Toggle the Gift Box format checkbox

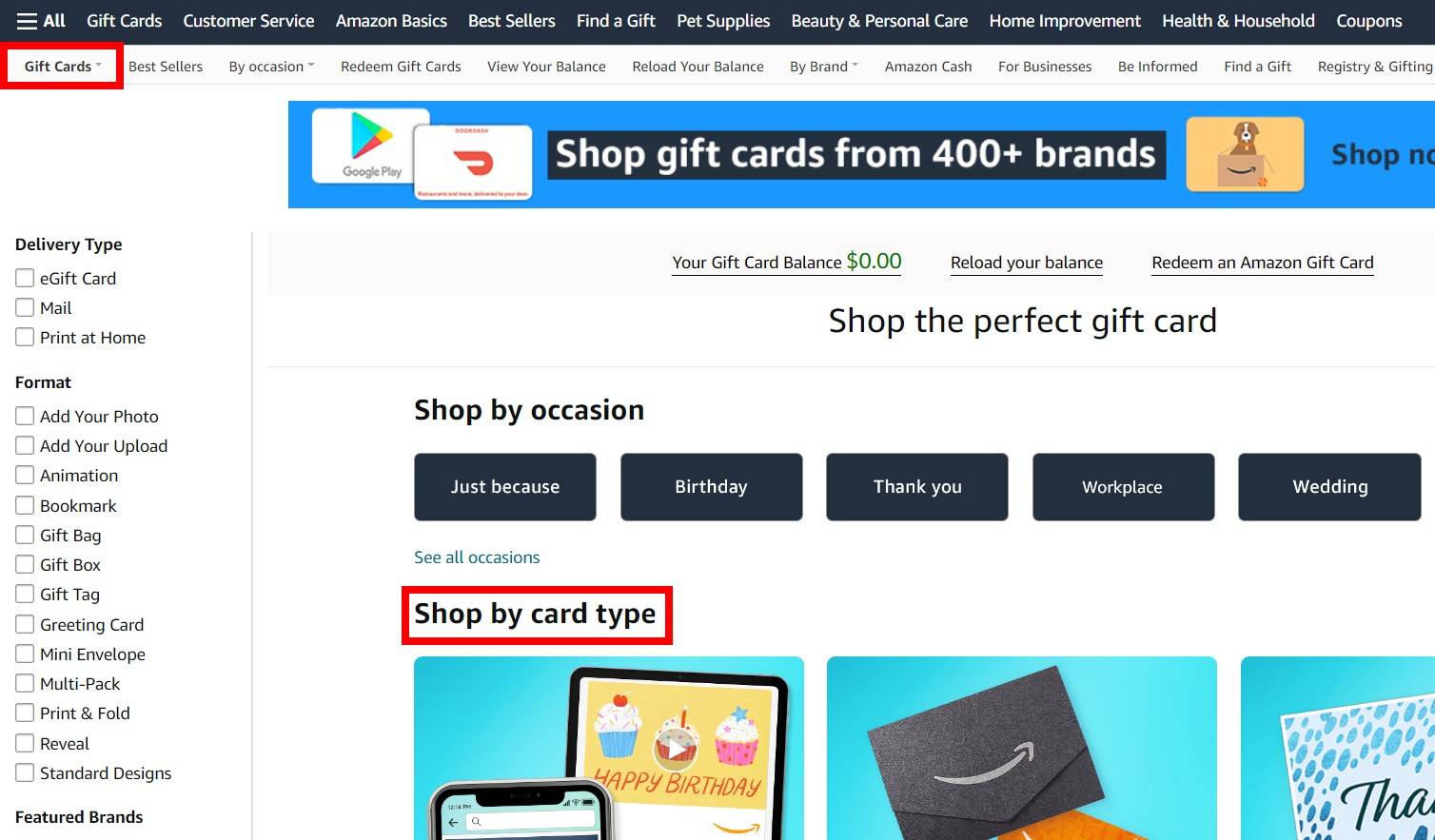[x=25, y=564]
